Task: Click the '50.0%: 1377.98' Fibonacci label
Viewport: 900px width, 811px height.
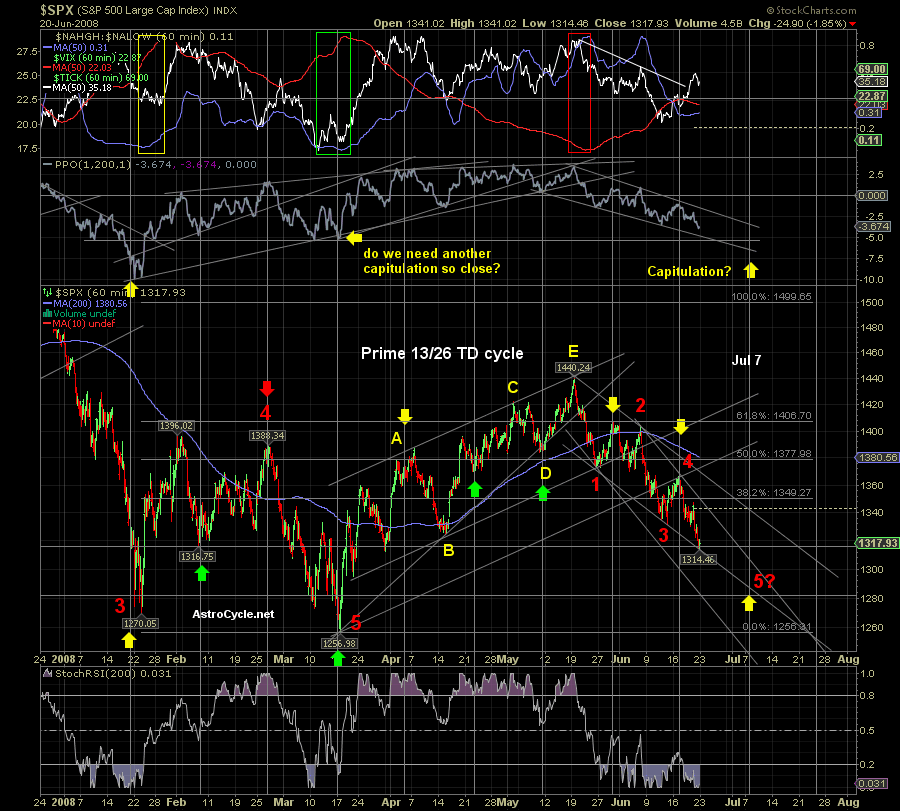Action: click(774, 454)
